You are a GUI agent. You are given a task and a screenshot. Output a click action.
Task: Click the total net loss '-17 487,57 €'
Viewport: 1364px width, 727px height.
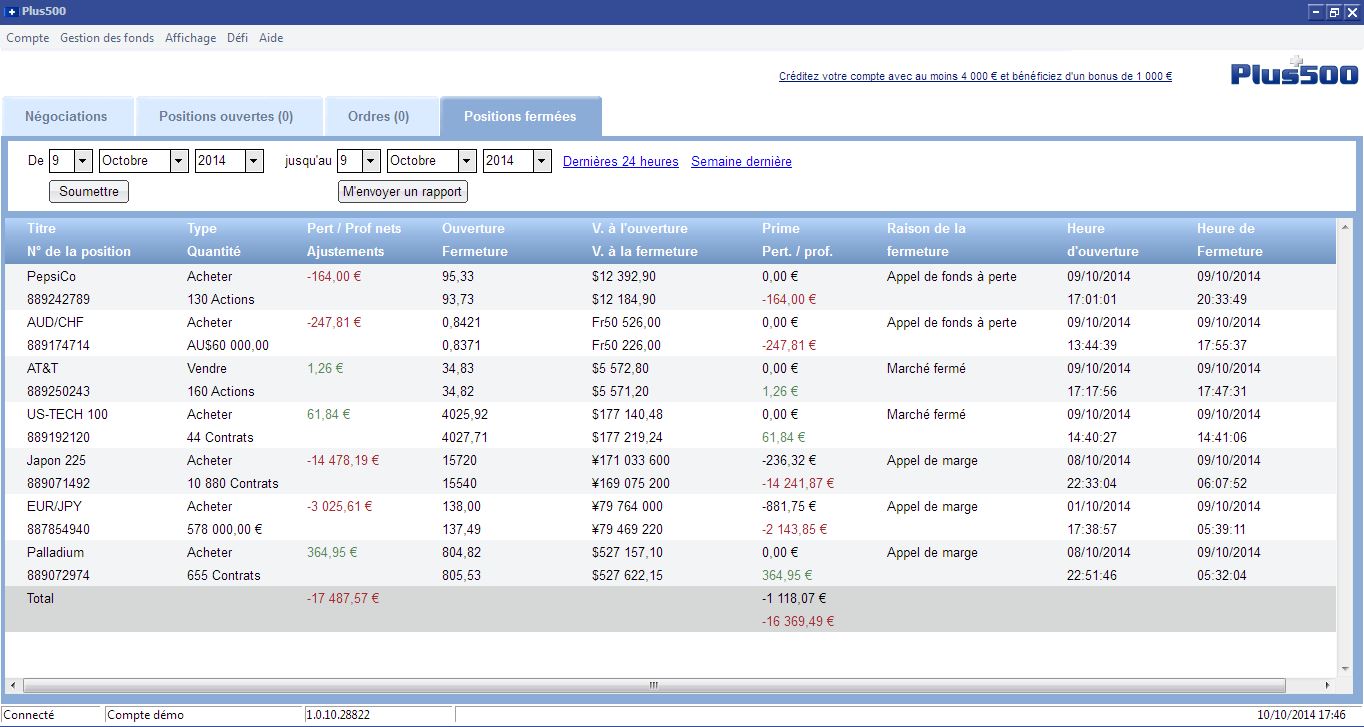[343, 598]
